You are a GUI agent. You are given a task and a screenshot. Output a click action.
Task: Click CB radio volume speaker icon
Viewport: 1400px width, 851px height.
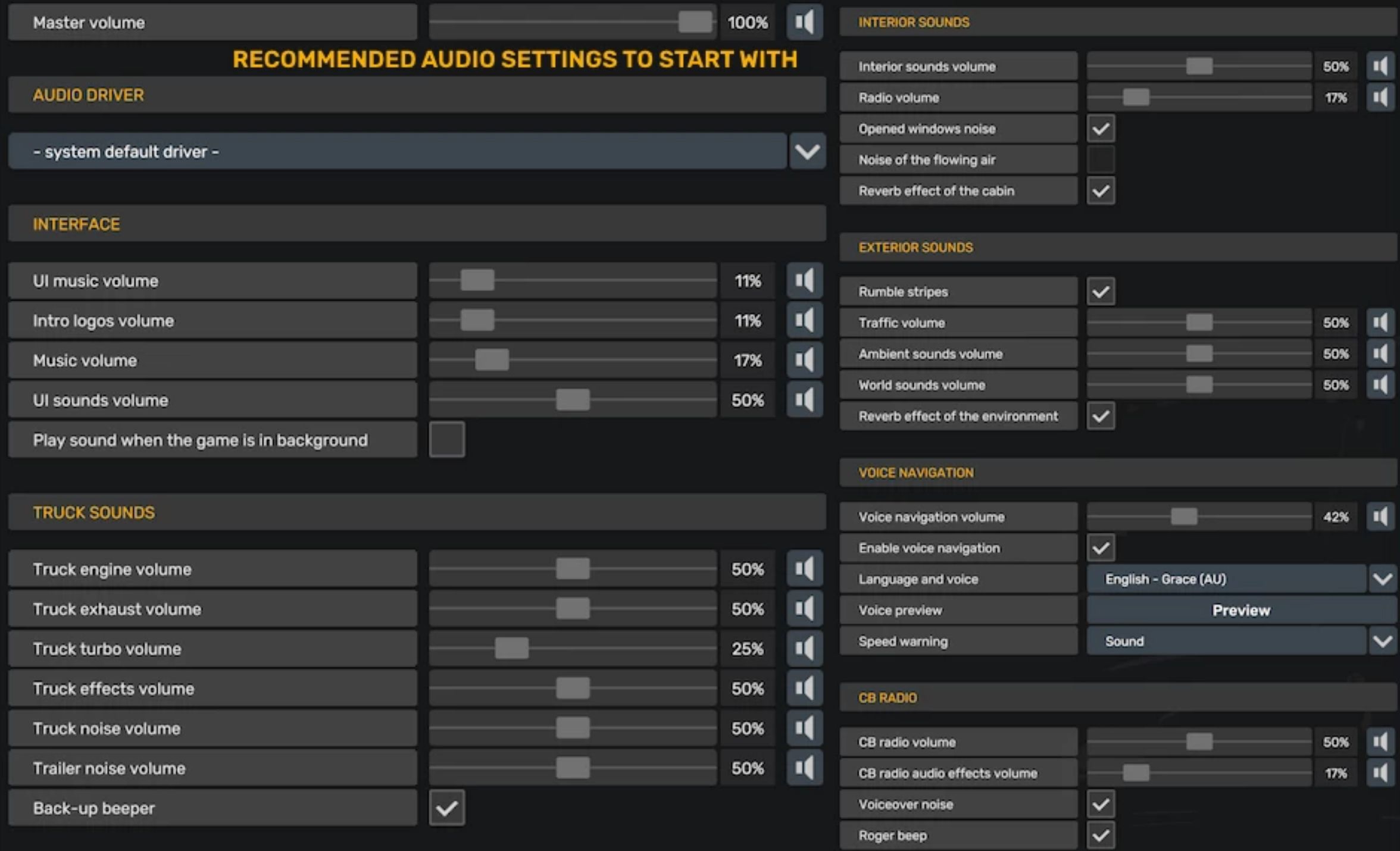point(1380,742)
